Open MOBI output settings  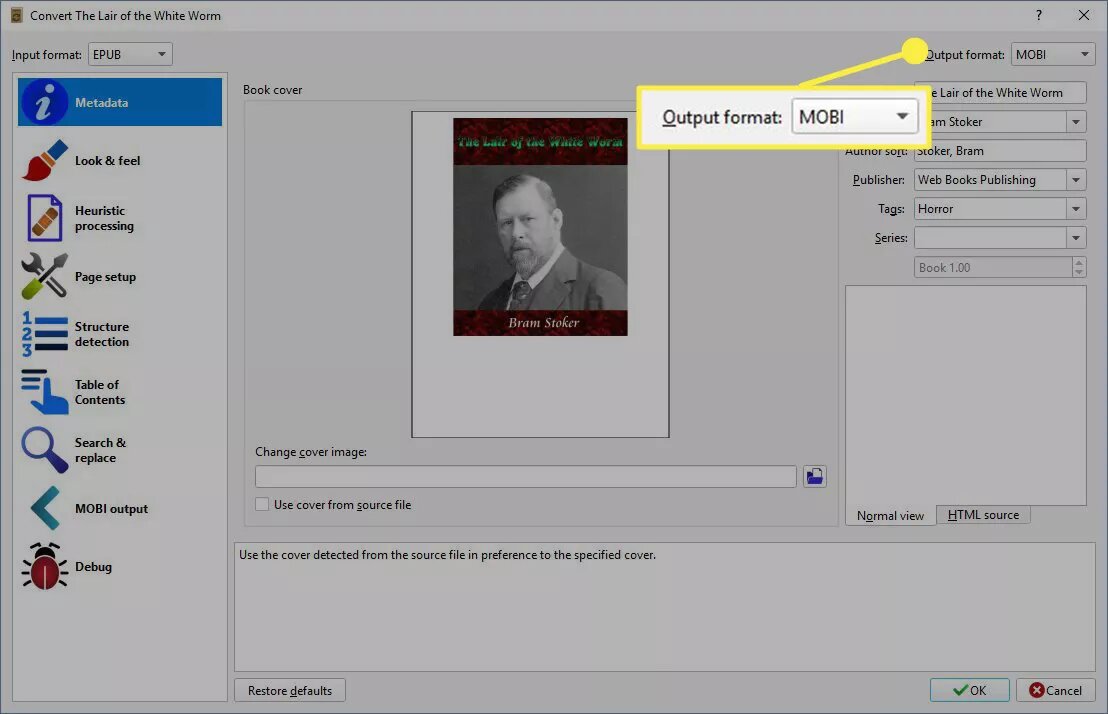110,508
